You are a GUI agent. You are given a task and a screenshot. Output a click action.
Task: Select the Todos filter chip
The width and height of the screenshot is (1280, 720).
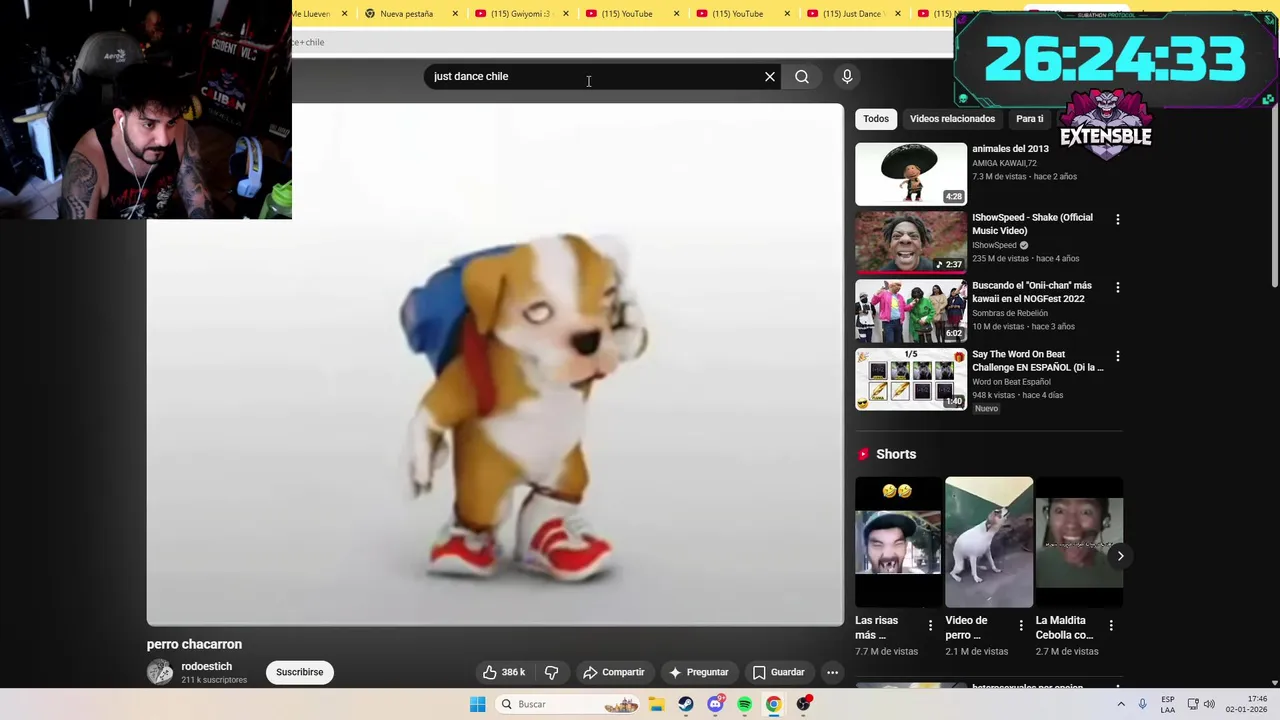click(876, 119)
